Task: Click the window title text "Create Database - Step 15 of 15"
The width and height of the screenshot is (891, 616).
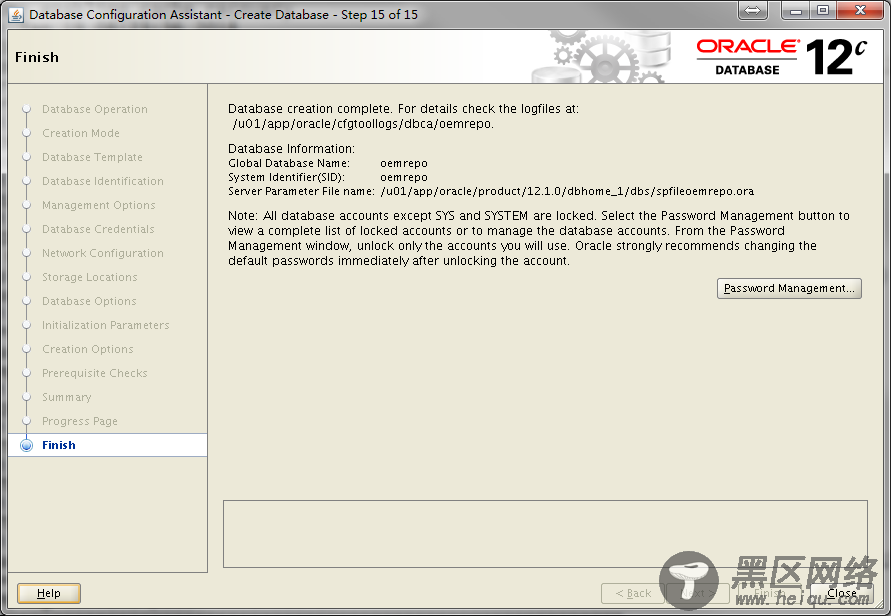Action: click(326, 15)
